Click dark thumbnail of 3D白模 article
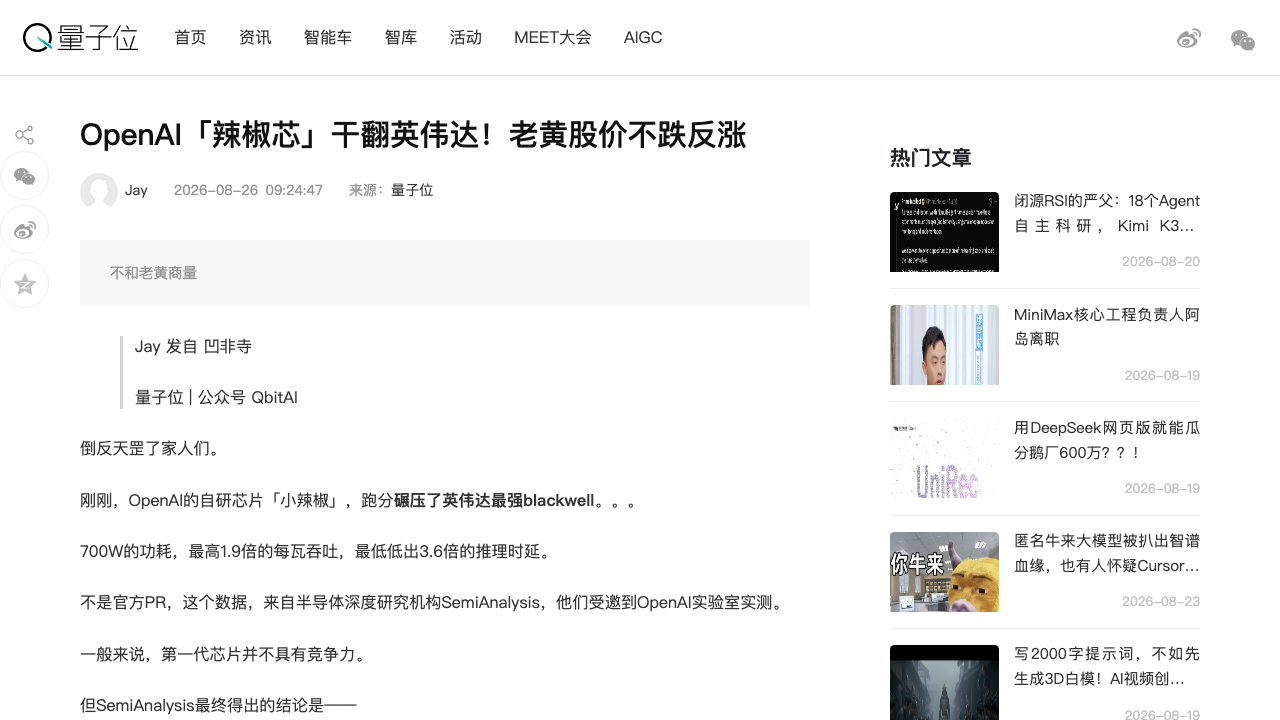This screenshot has width=1280, height=720. tap(944, 682)
